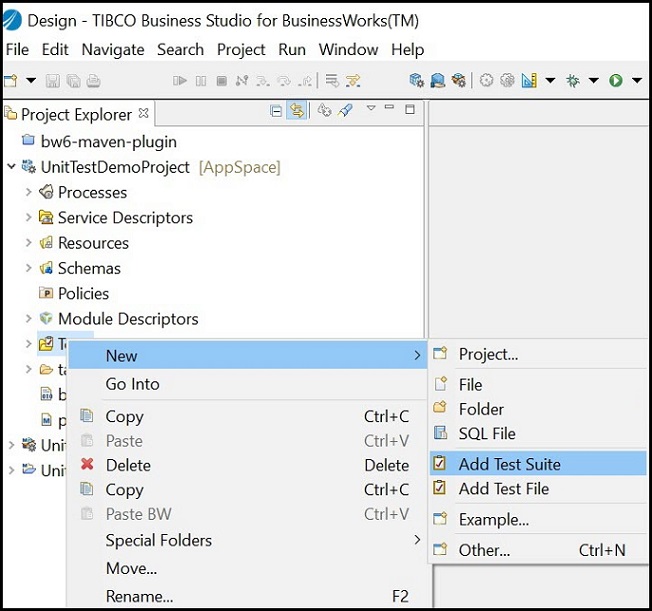
Task: Click the ruler and triangle toolbar icon
Action: point(529,80)
